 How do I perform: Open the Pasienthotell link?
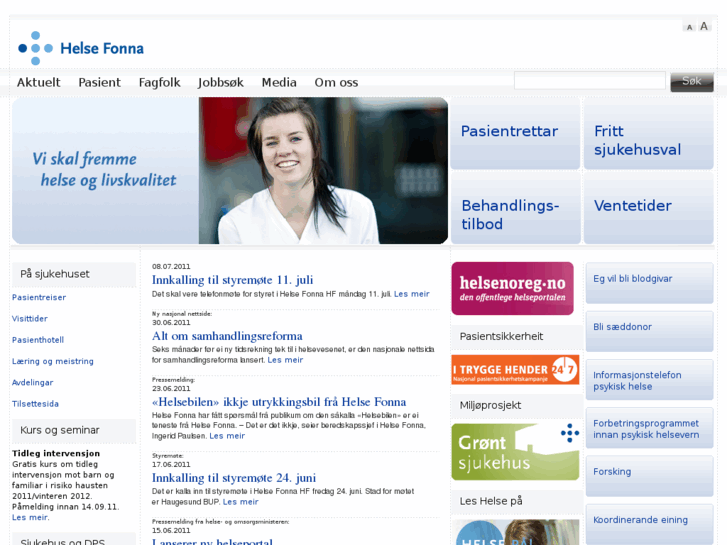(38, 340)
